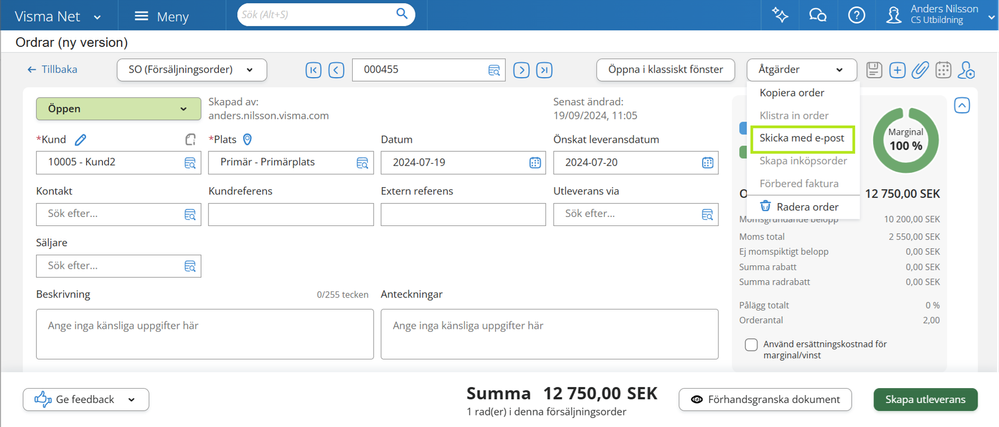
Task: Click the Kundreferens input field
Action: tap(291, 214)
